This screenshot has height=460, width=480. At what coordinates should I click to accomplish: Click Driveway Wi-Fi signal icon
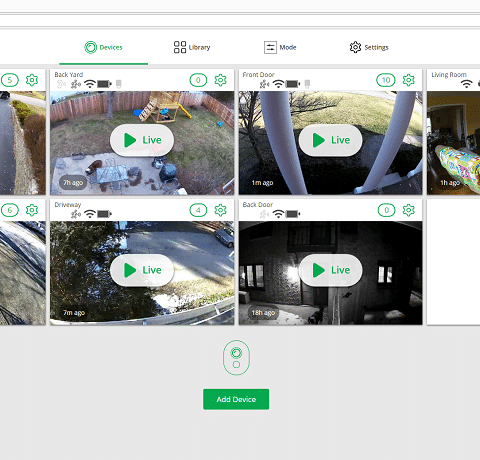(x=90, y=214)
